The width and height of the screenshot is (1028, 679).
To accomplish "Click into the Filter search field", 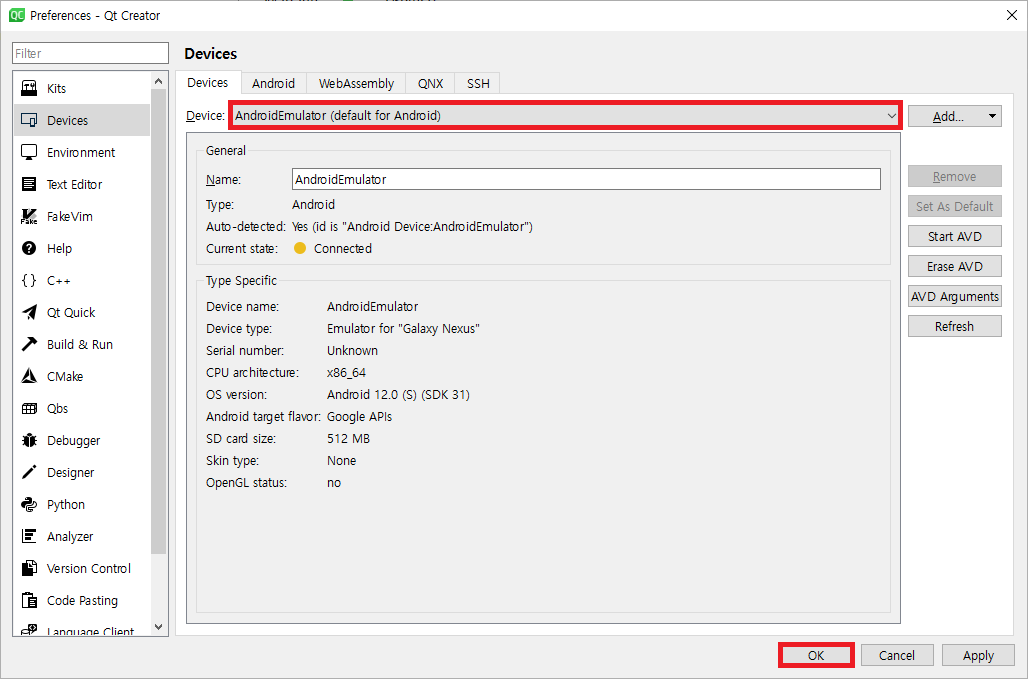I will coord(90,53).
